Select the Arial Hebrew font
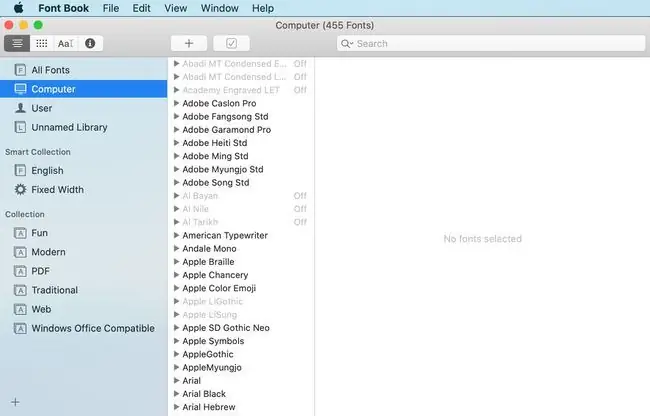The width and height of the screenshot is (650, 416). point(241,407)
